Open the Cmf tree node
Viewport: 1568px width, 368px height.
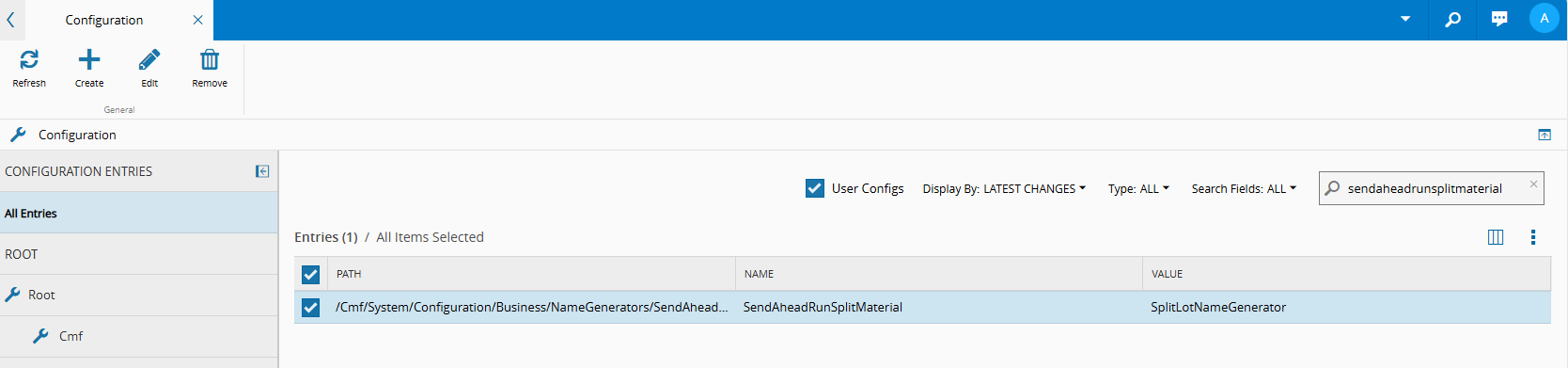139,336
